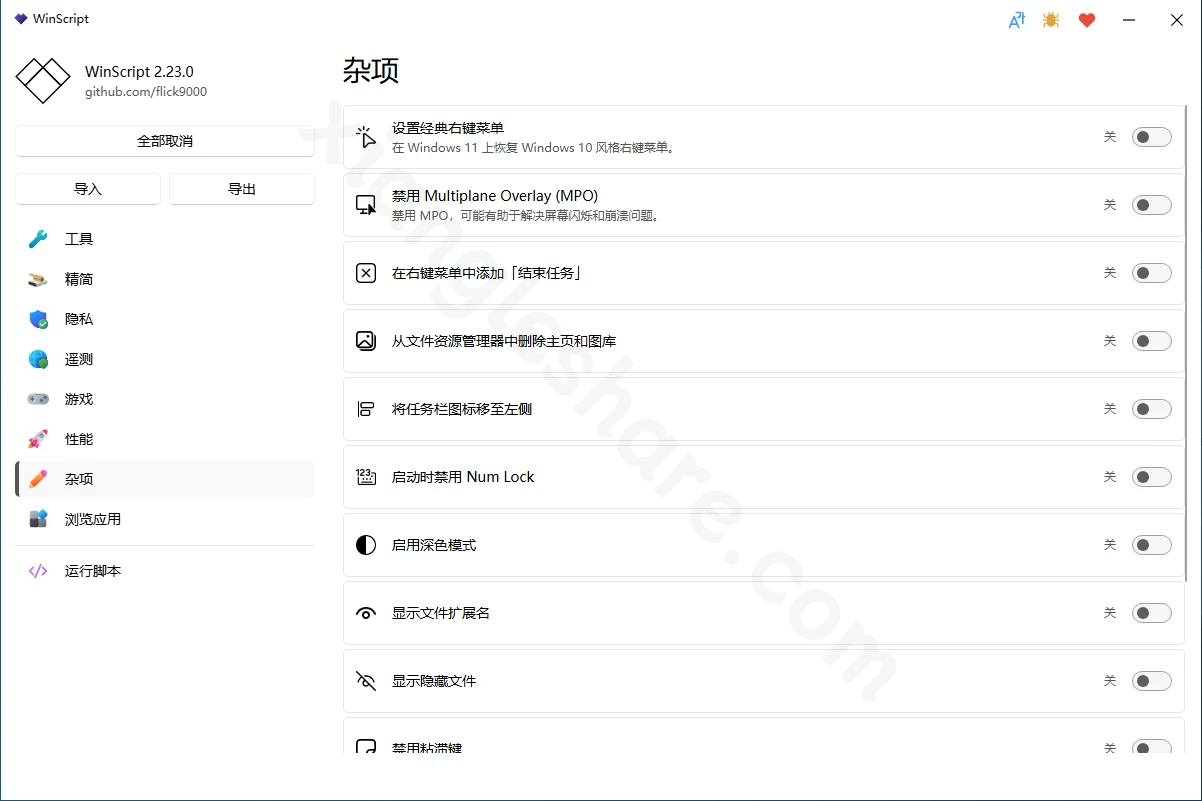The width and height of the screenshot is (1202, 801).
Task: Open the 性能 section
Action: 165,439
